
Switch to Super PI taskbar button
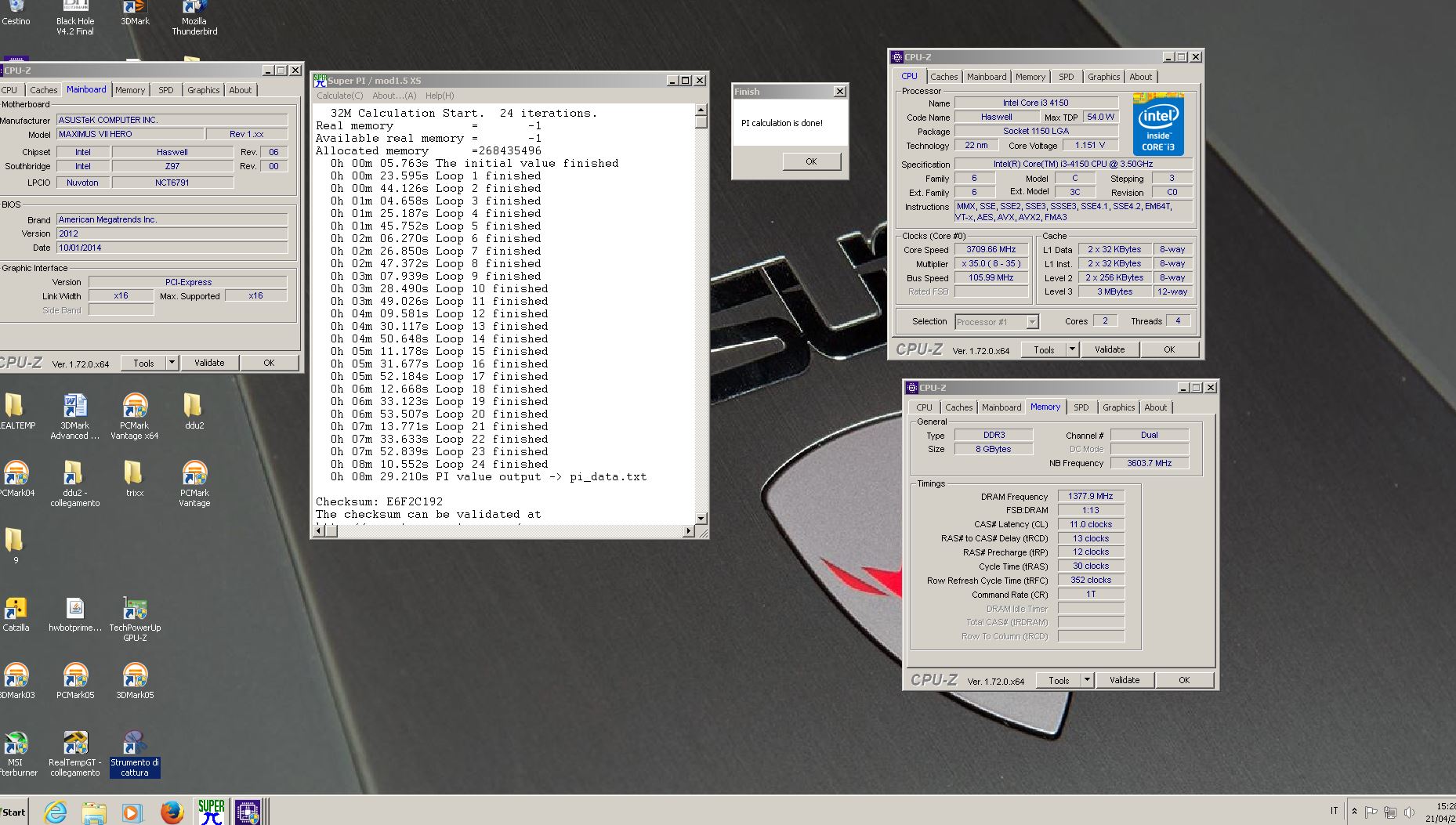point(211,811)
